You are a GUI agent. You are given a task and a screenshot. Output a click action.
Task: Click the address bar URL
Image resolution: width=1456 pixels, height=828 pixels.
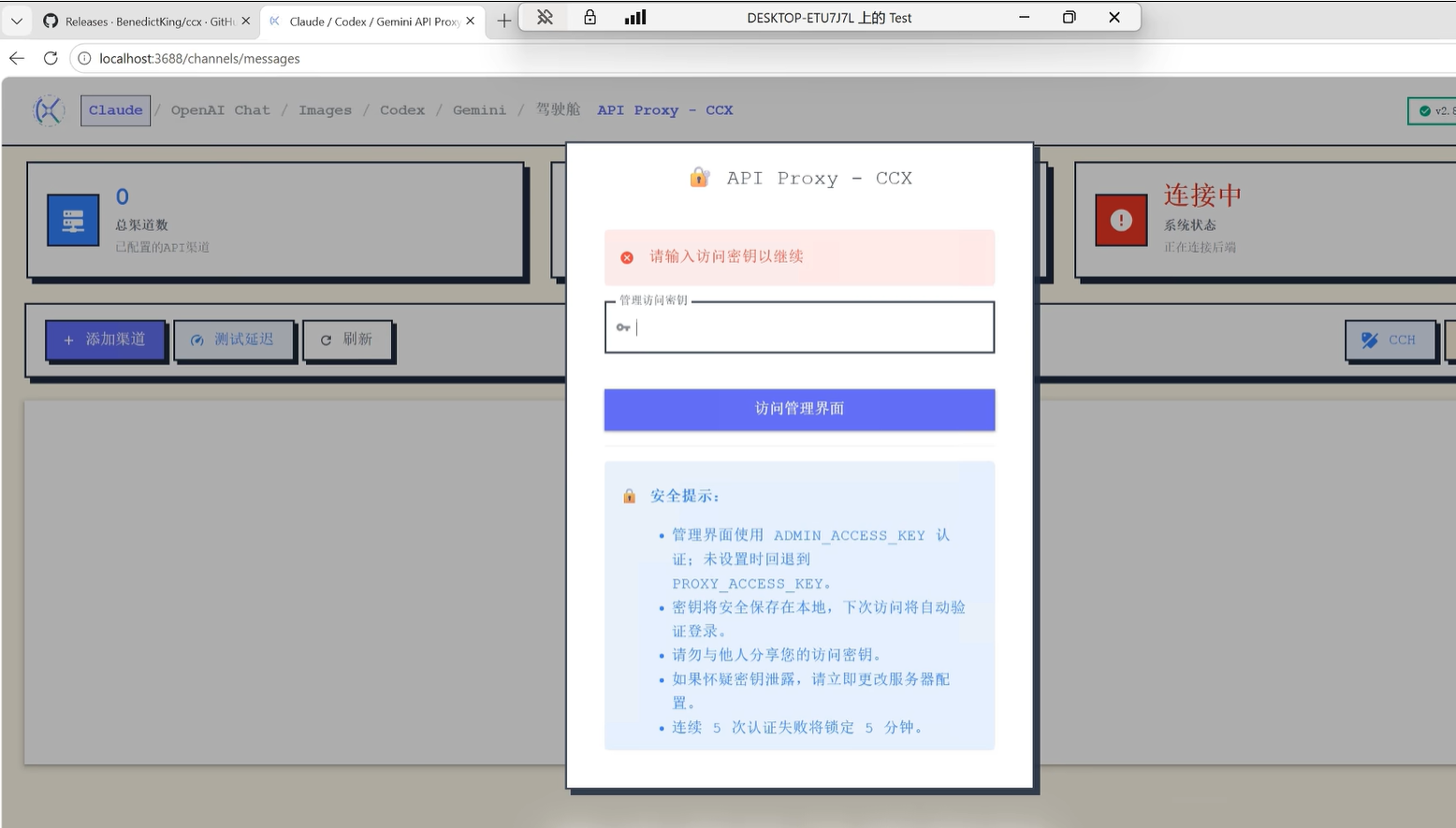199,58
